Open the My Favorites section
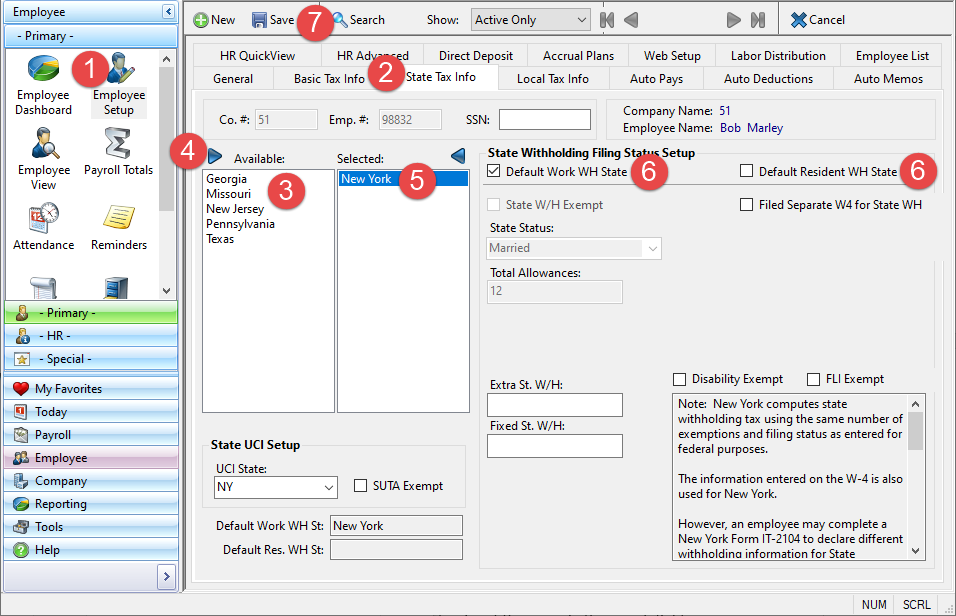 (91, 389)
